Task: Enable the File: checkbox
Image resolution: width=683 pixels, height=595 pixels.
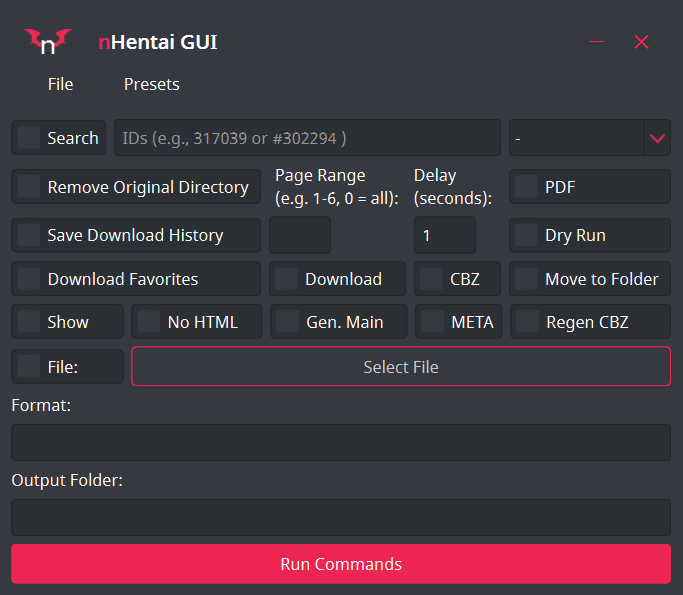Action: pyautogui.click(x=29, y=367)
